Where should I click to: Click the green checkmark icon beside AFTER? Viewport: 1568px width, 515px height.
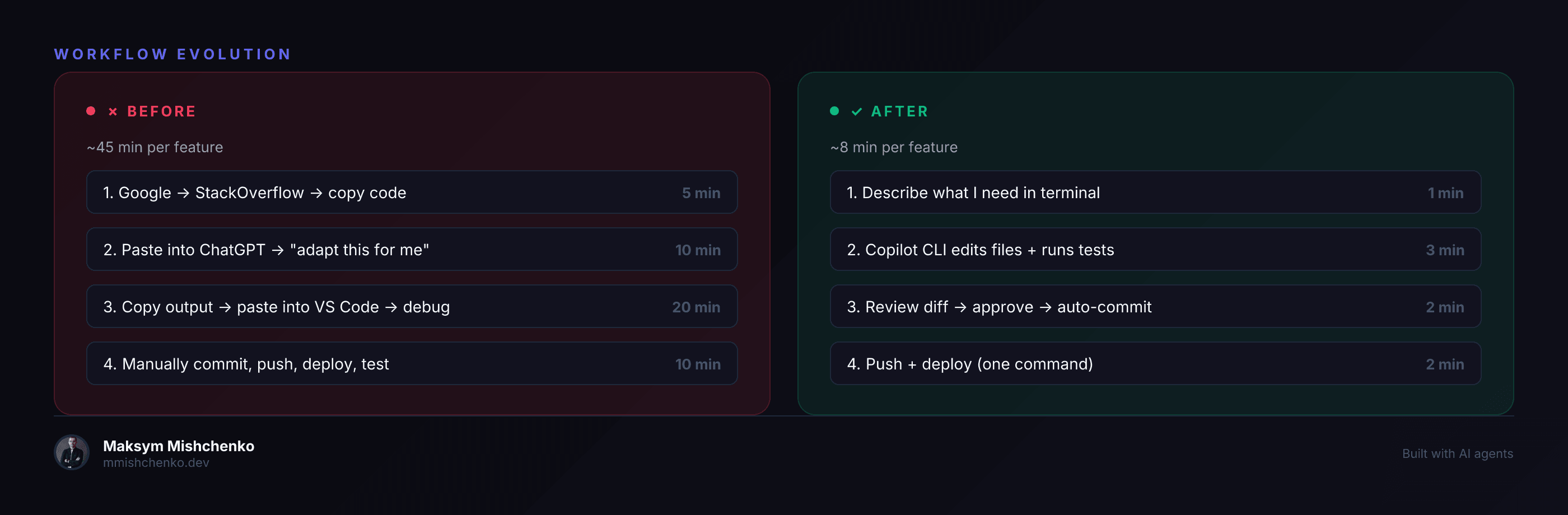click(x=856, y=111)
